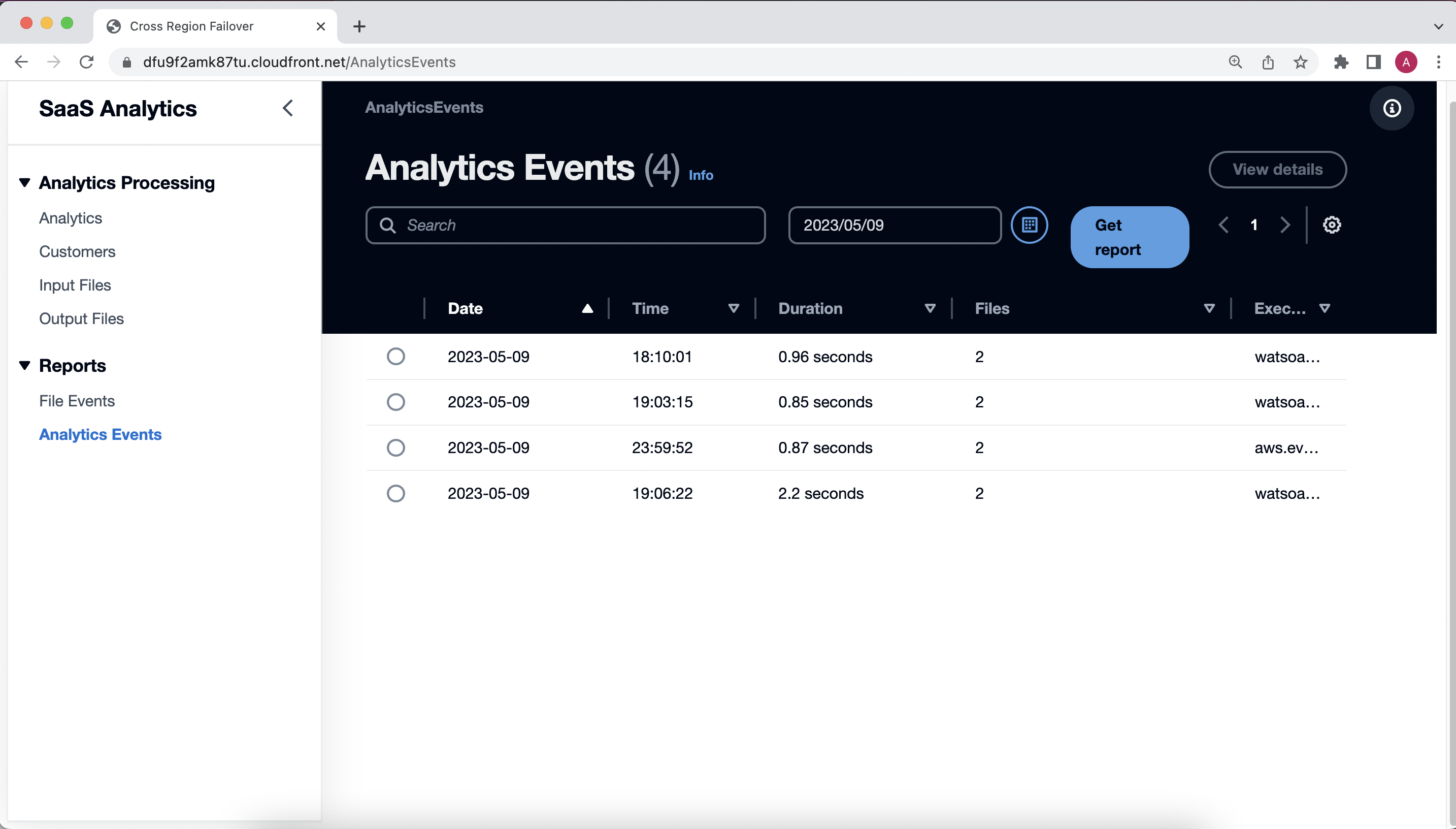Screen dimensions: 1456x829
Task: Bookmark this page with the star icon
Action: point(1300,61)
